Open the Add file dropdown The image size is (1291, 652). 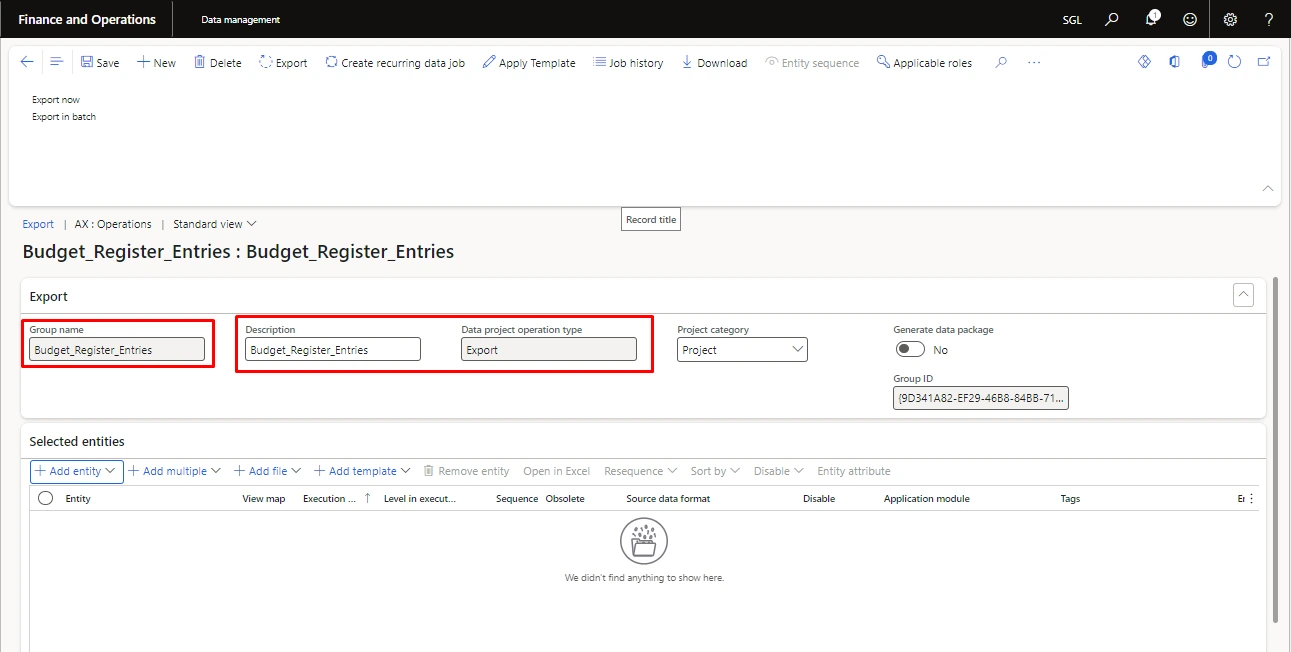[268, 471]
